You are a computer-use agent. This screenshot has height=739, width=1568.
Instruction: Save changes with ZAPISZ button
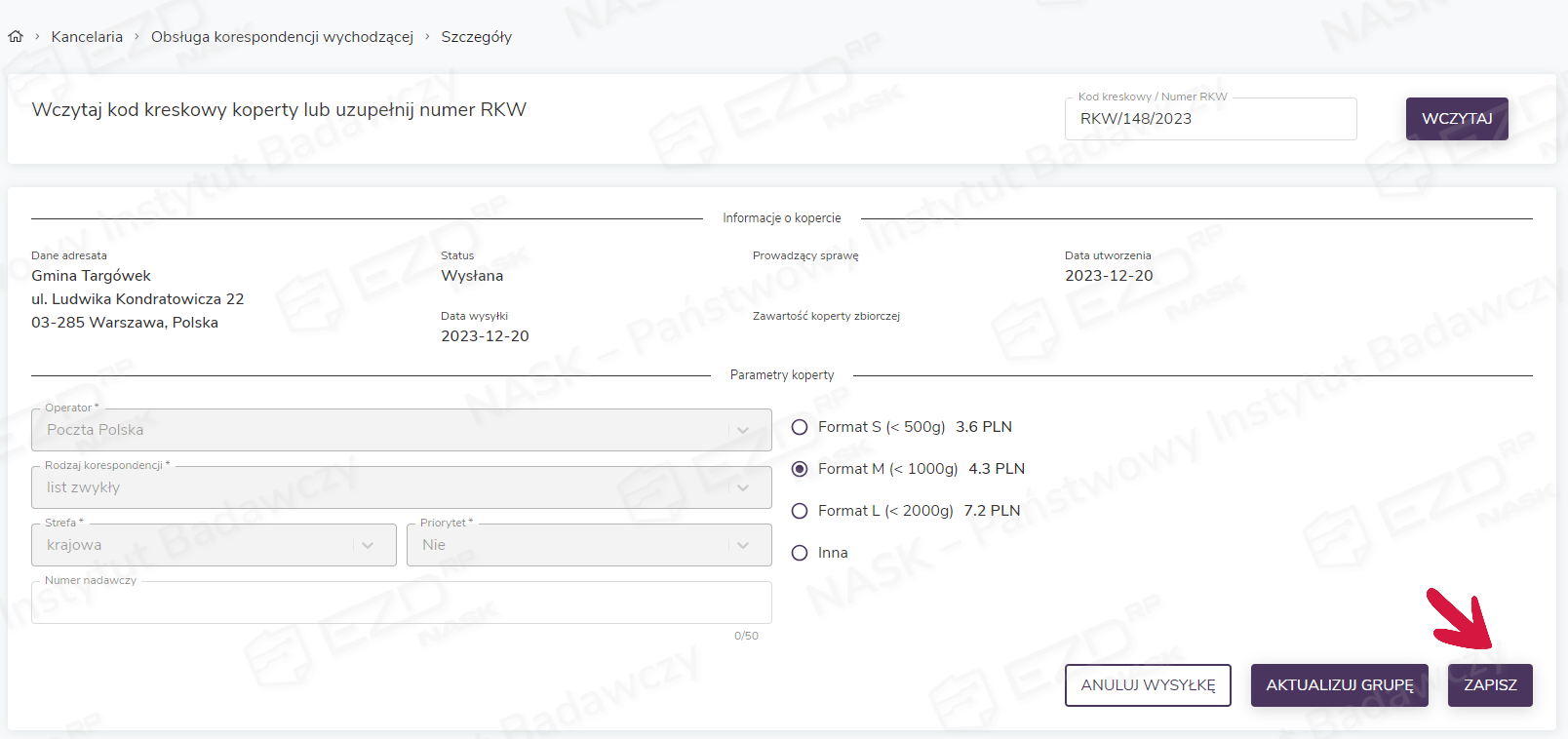[1489, 685]
